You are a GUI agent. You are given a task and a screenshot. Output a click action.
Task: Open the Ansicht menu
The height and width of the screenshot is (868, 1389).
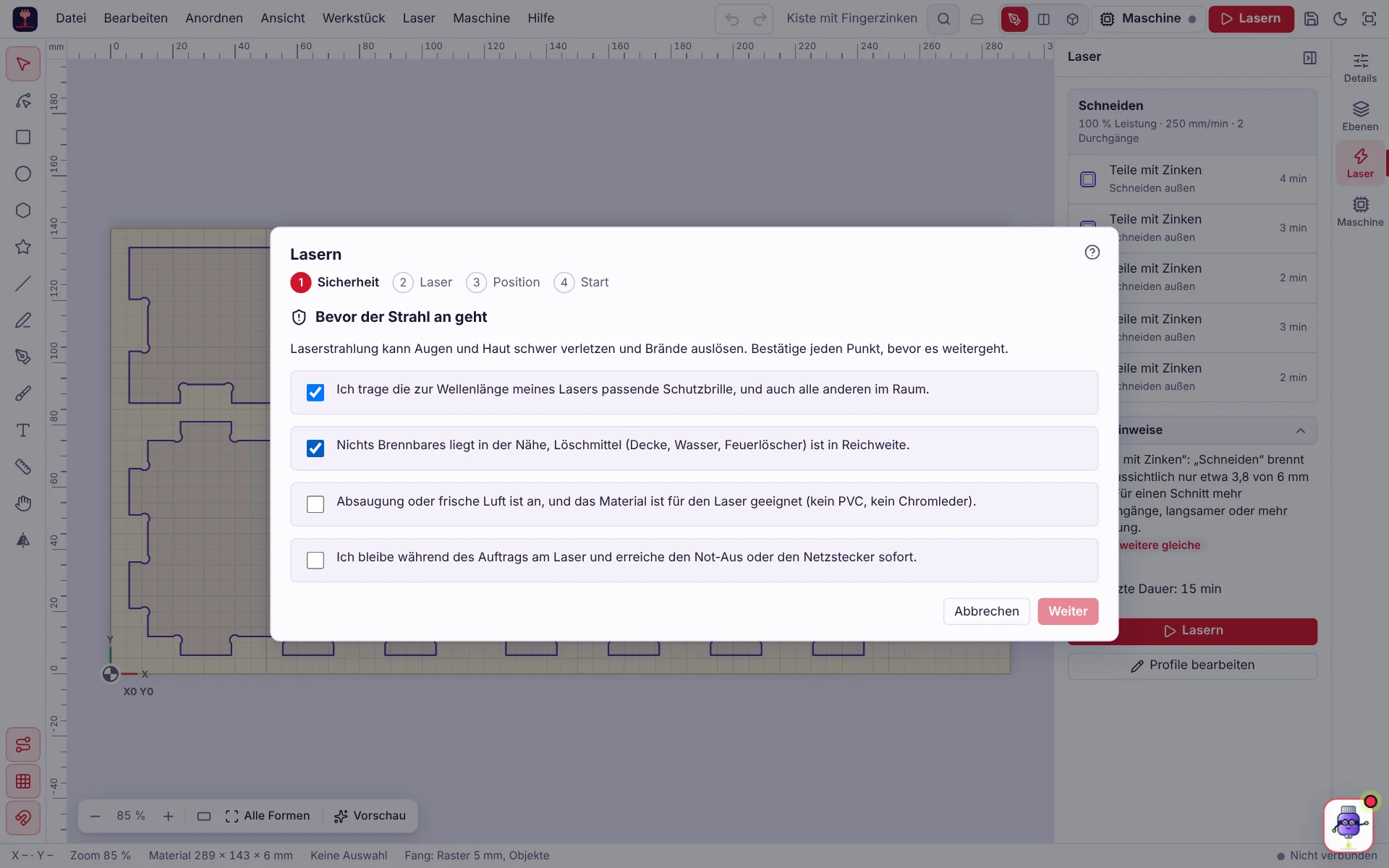(283, 19)
